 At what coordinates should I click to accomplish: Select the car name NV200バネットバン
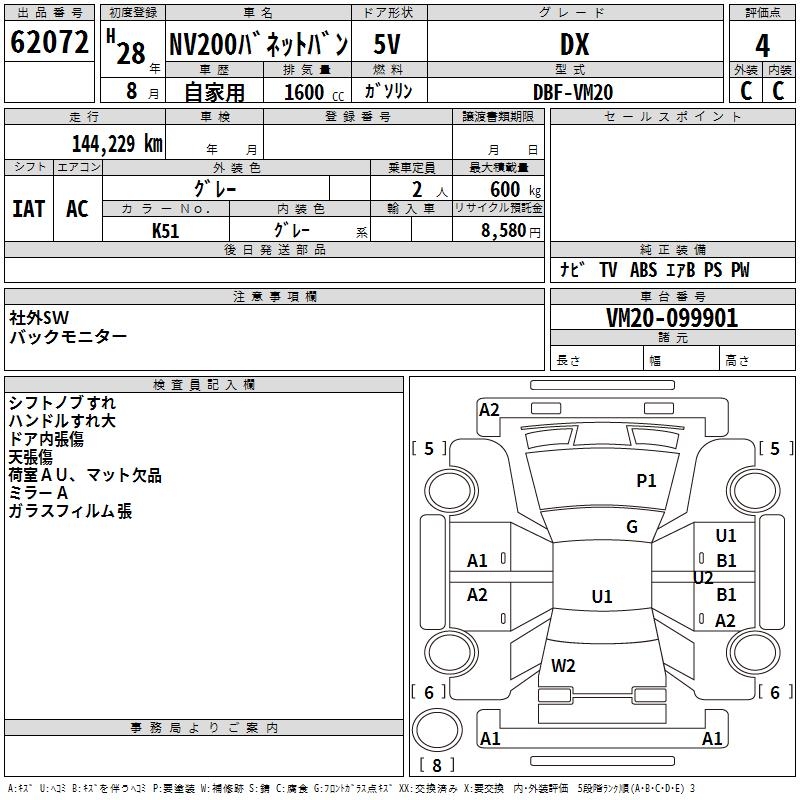(x=259, y=44)
